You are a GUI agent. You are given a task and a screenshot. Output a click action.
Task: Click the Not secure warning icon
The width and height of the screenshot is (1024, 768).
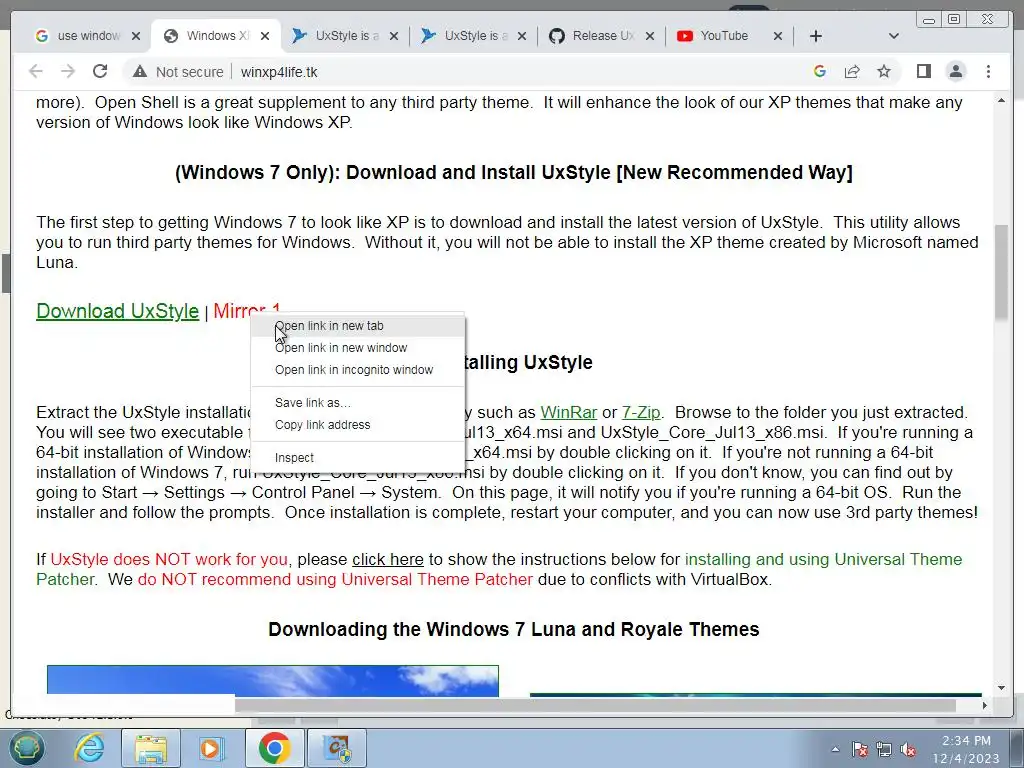coord(140,72)
